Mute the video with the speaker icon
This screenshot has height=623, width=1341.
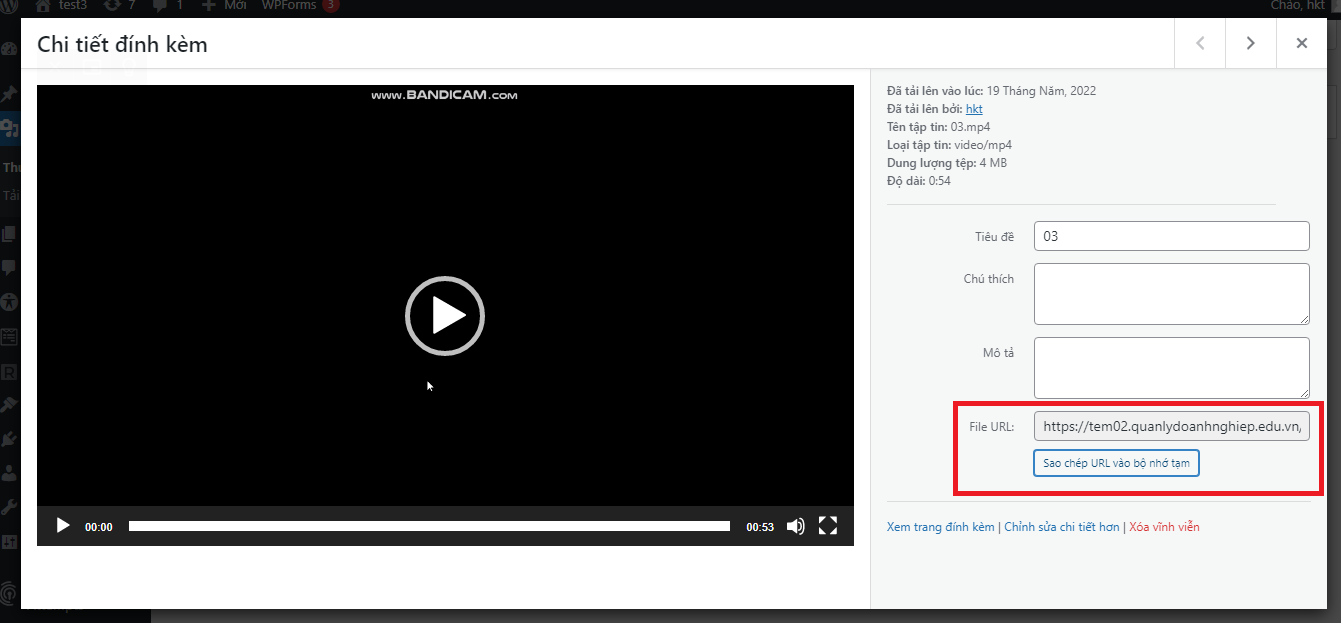click(x=795, y=526)
